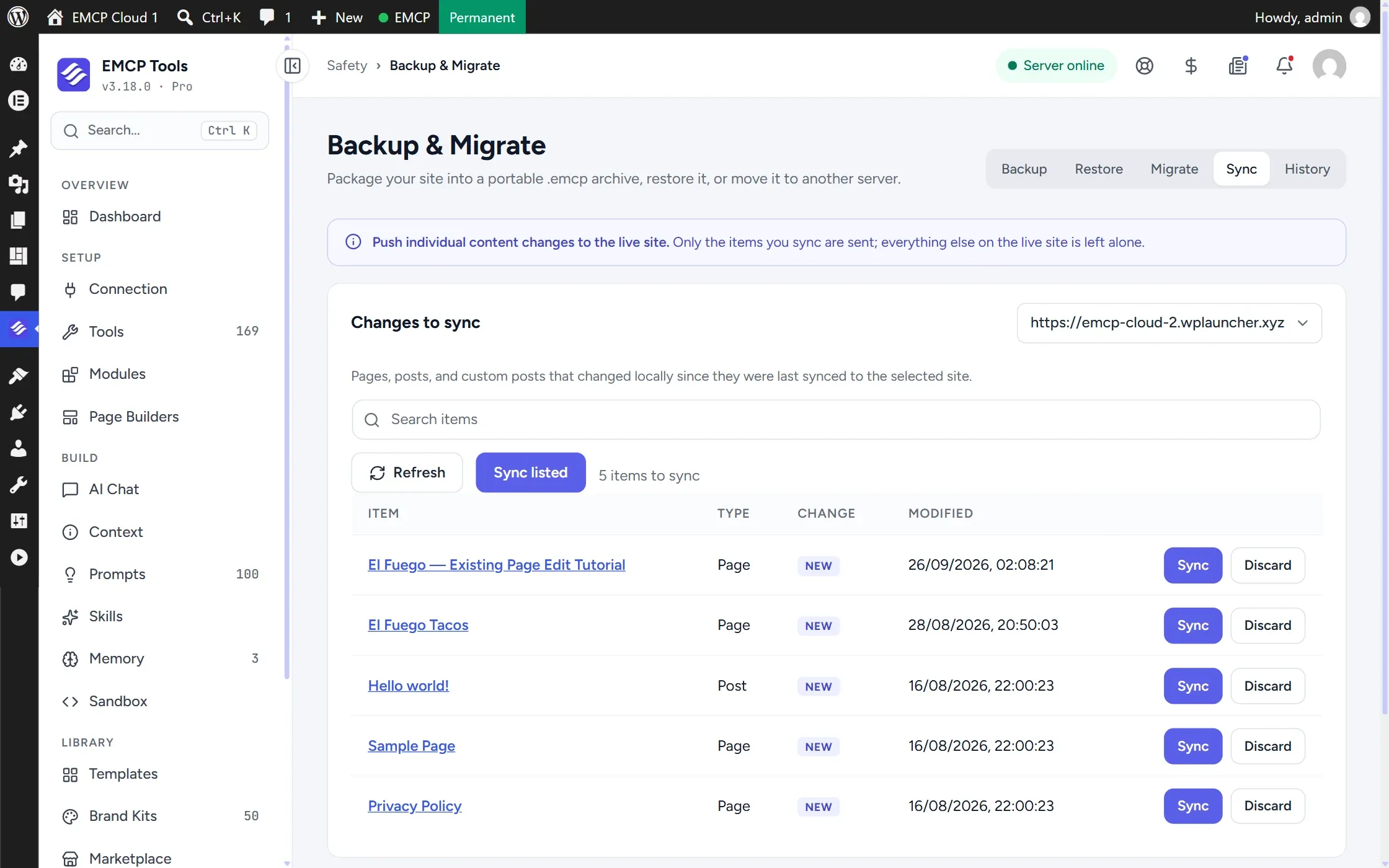The image size is (1389, 868).
Task: Open the news feed icon in header
Action: pyautogui.click(x=1238, y=66)
